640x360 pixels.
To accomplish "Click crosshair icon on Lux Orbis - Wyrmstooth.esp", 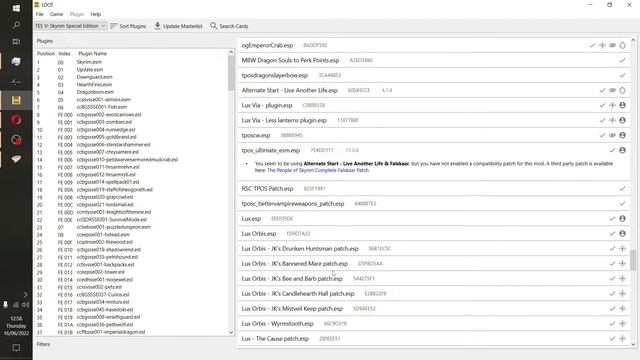I will click(622, 324).
